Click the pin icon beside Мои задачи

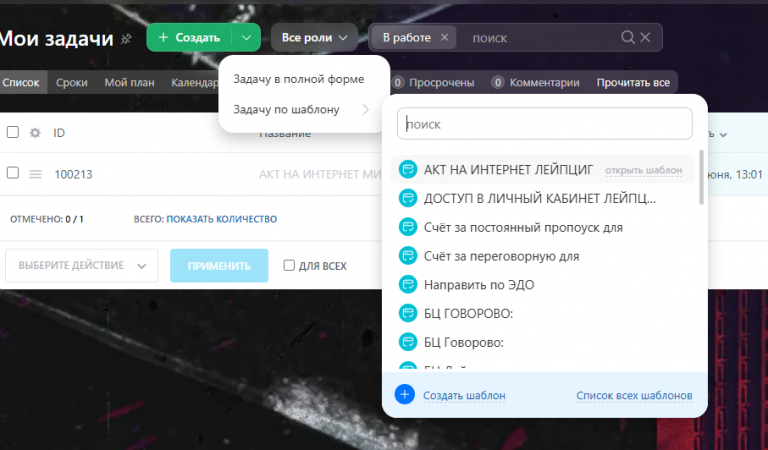click(x=126, y=39)
